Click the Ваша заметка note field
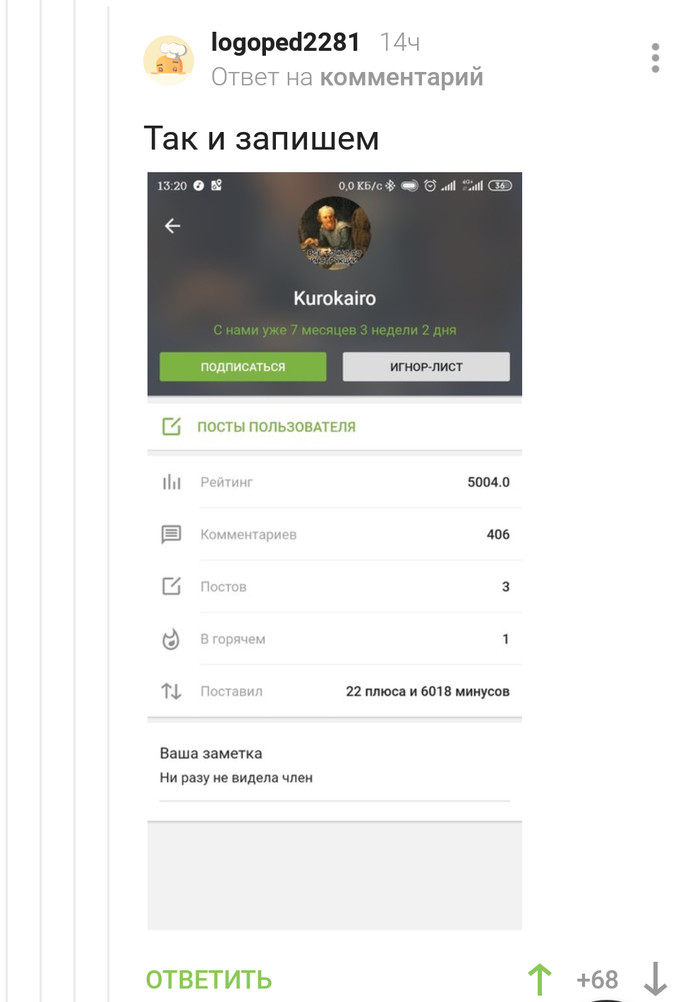Image resolution: width=700 pixels, height=1002 pixels. tap(334, 766)
